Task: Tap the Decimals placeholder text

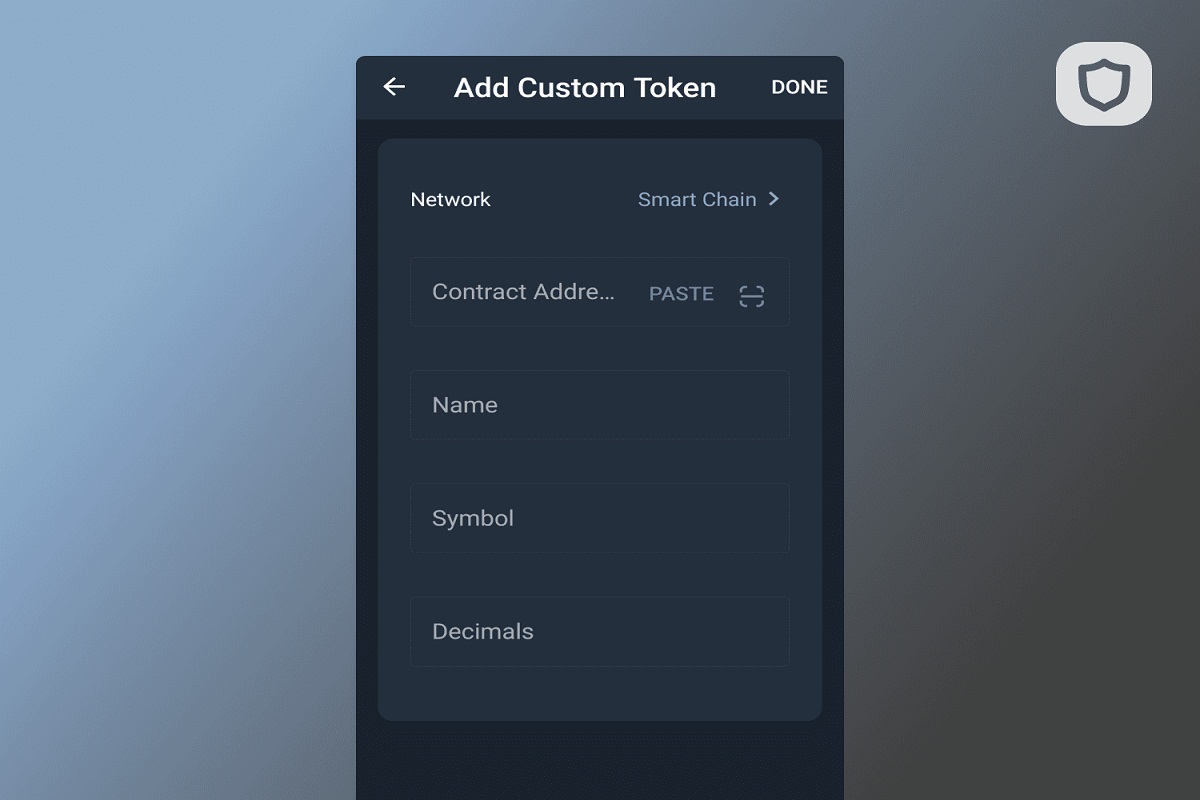Action: tap(483, 631)
